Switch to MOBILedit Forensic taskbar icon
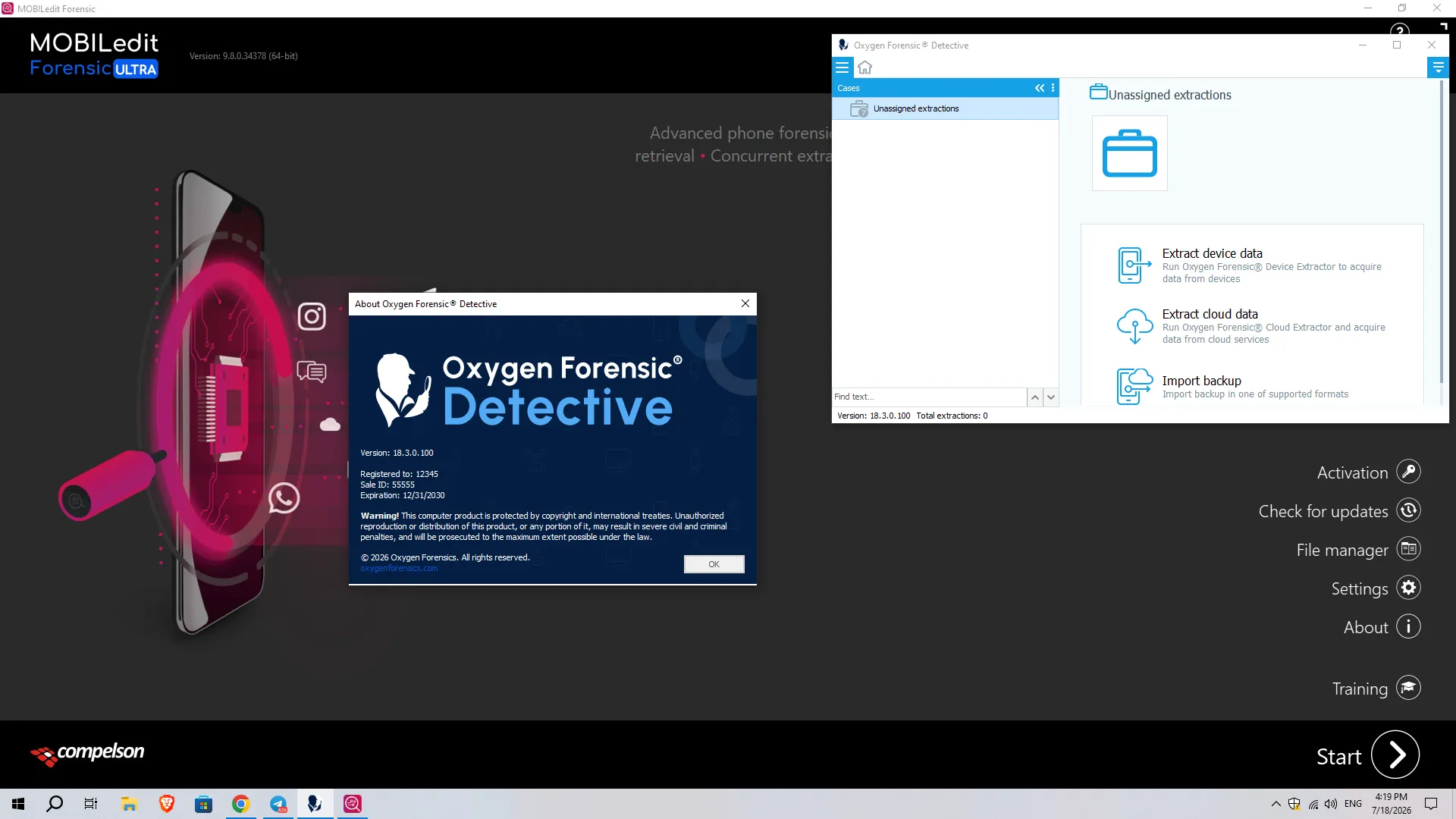Screen dimensions: 1456x819 (x=353, y=804)
